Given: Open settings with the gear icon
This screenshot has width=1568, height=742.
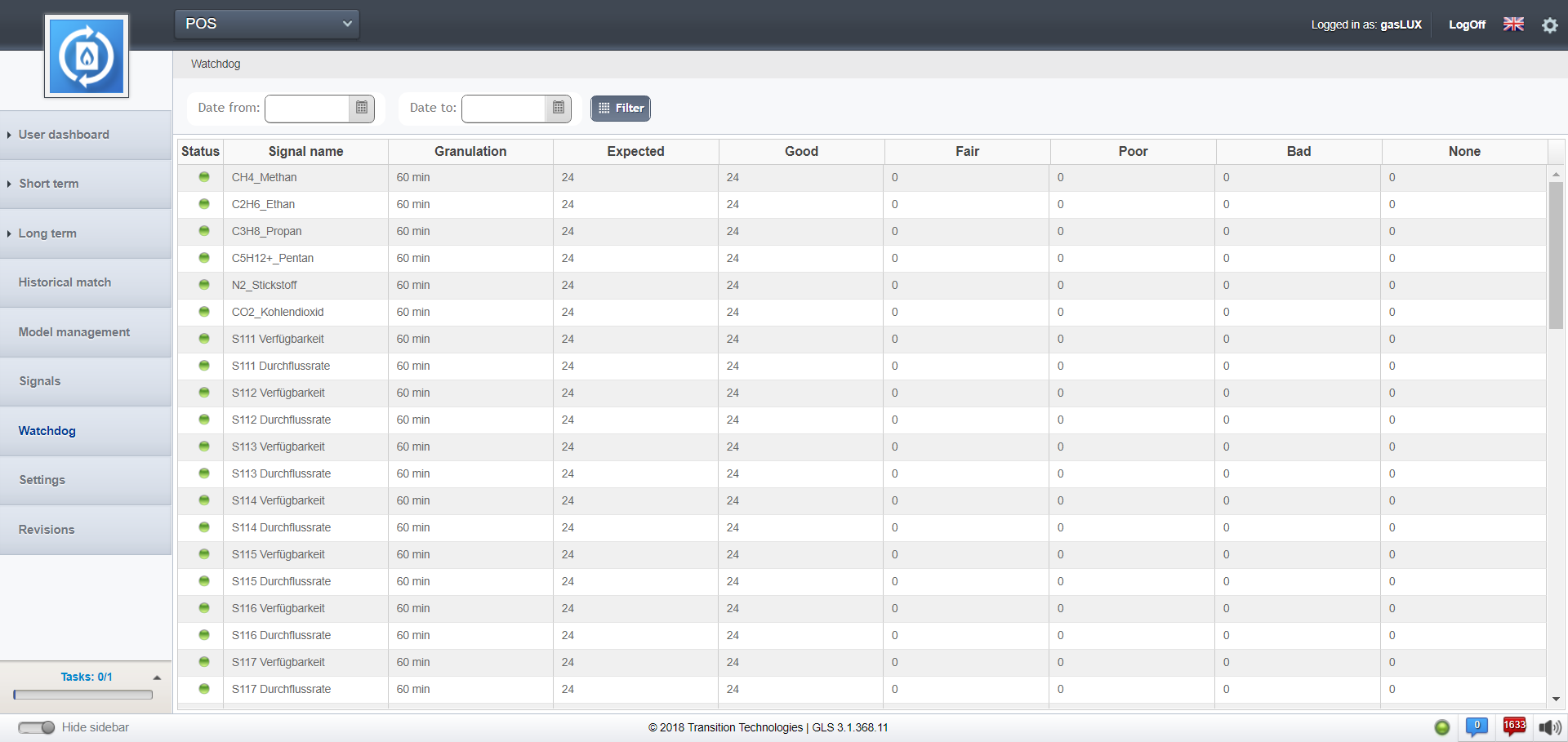Looking at the screenshot, I should [x=1549, y=25].
